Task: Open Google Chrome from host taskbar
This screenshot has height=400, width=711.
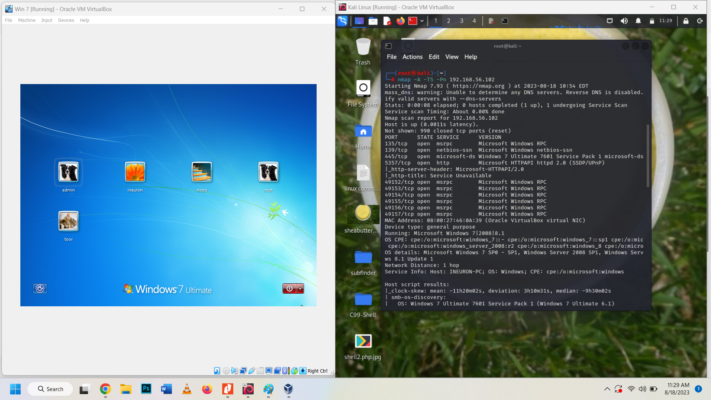Action: (105, 389)
